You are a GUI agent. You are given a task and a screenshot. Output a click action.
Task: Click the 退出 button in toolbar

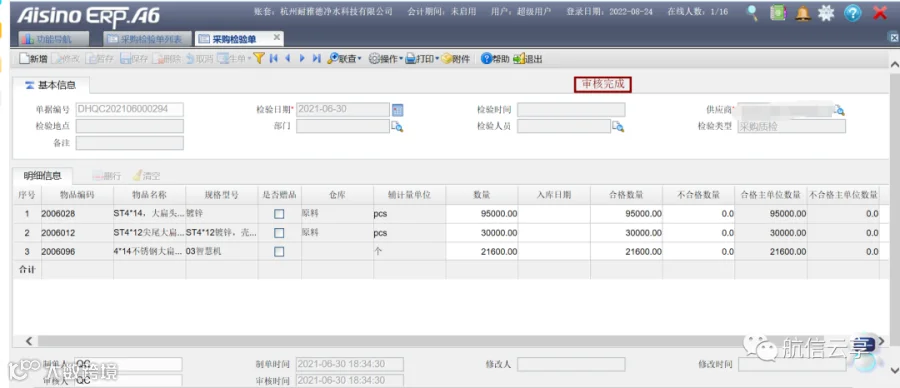[528, 59]
